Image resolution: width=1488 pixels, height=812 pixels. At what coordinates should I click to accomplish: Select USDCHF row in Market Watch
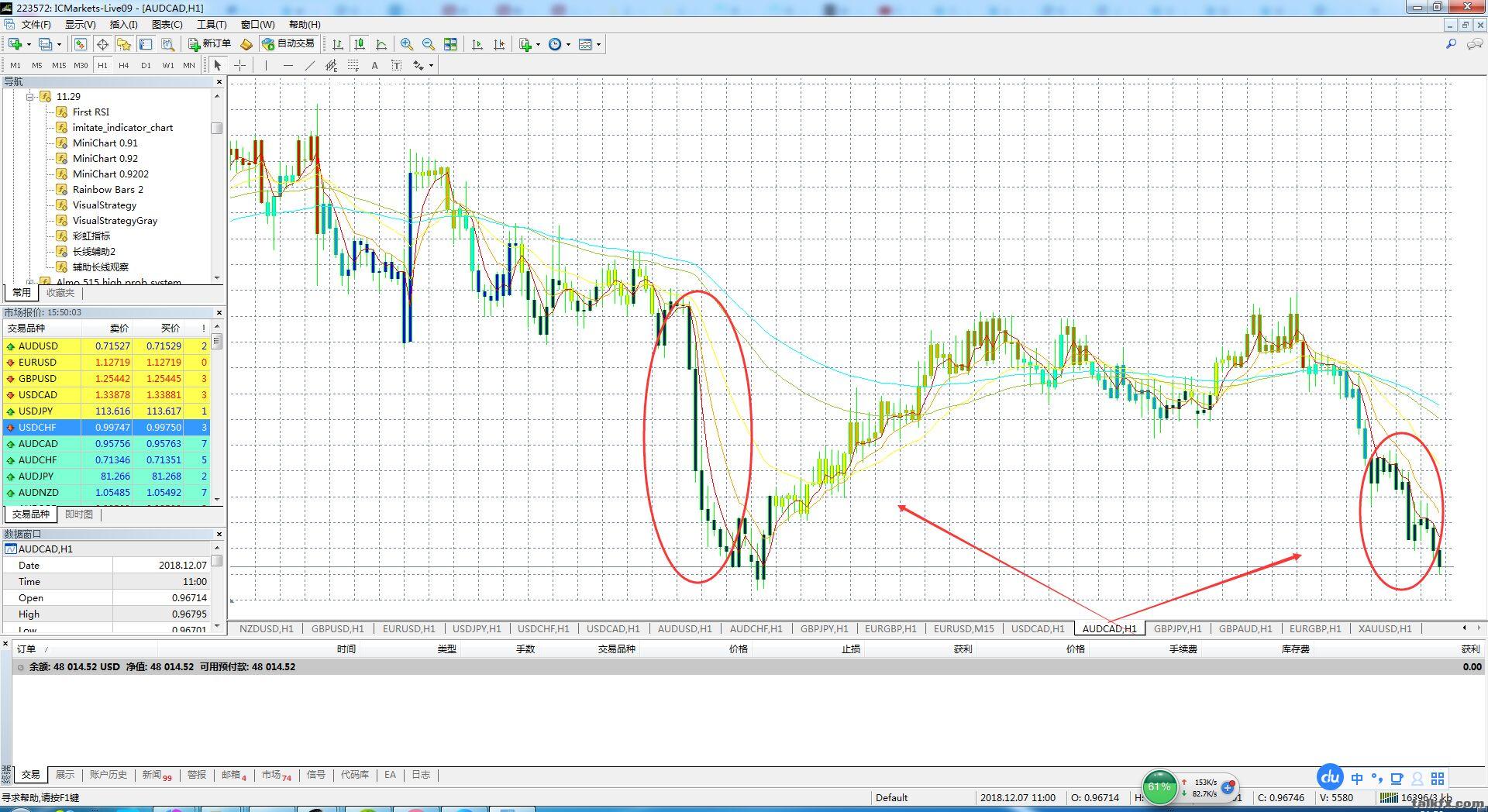(x=106, y=428)
